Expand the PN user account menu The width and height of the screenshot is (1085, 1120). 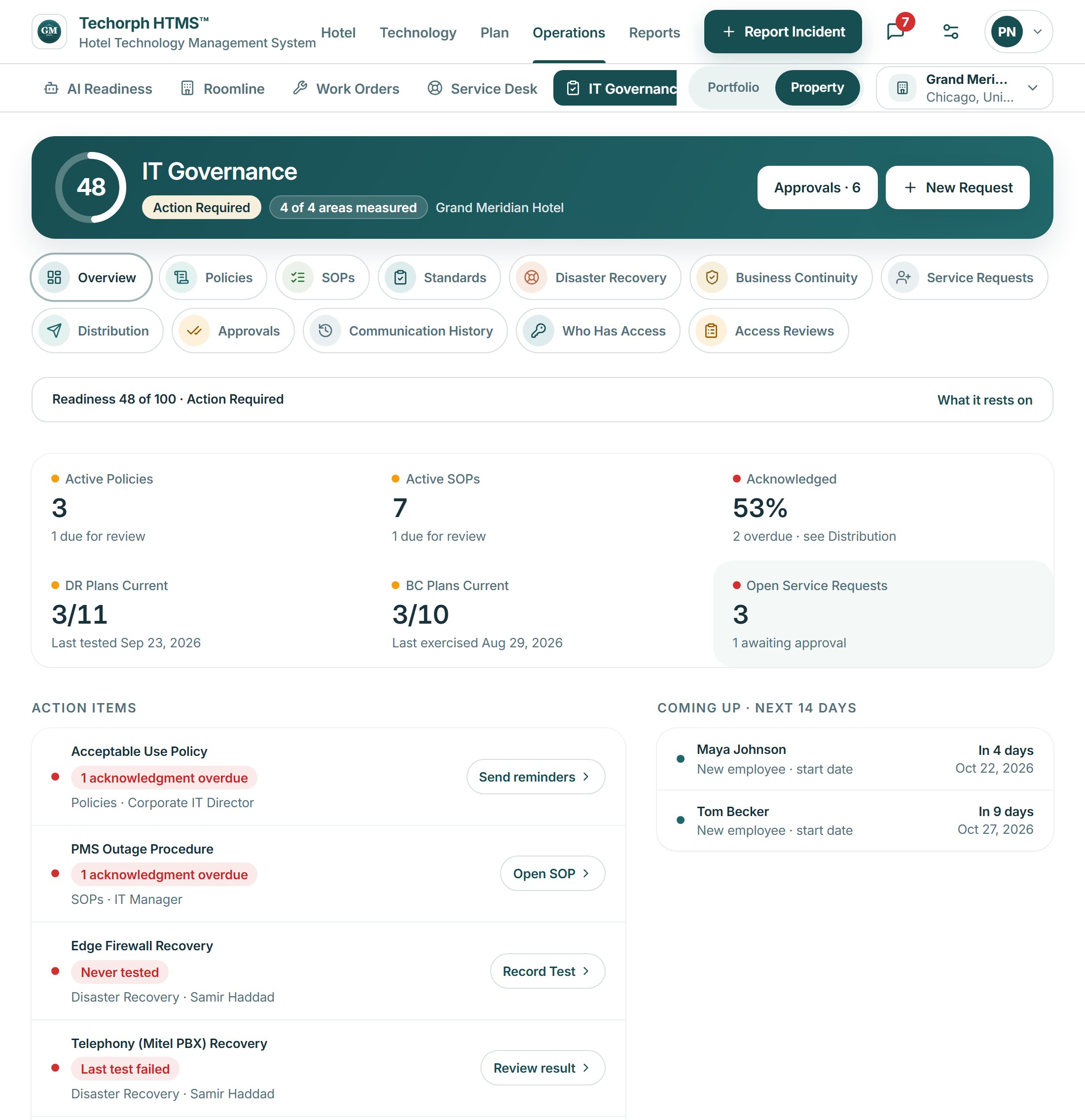pos(1018,32)
